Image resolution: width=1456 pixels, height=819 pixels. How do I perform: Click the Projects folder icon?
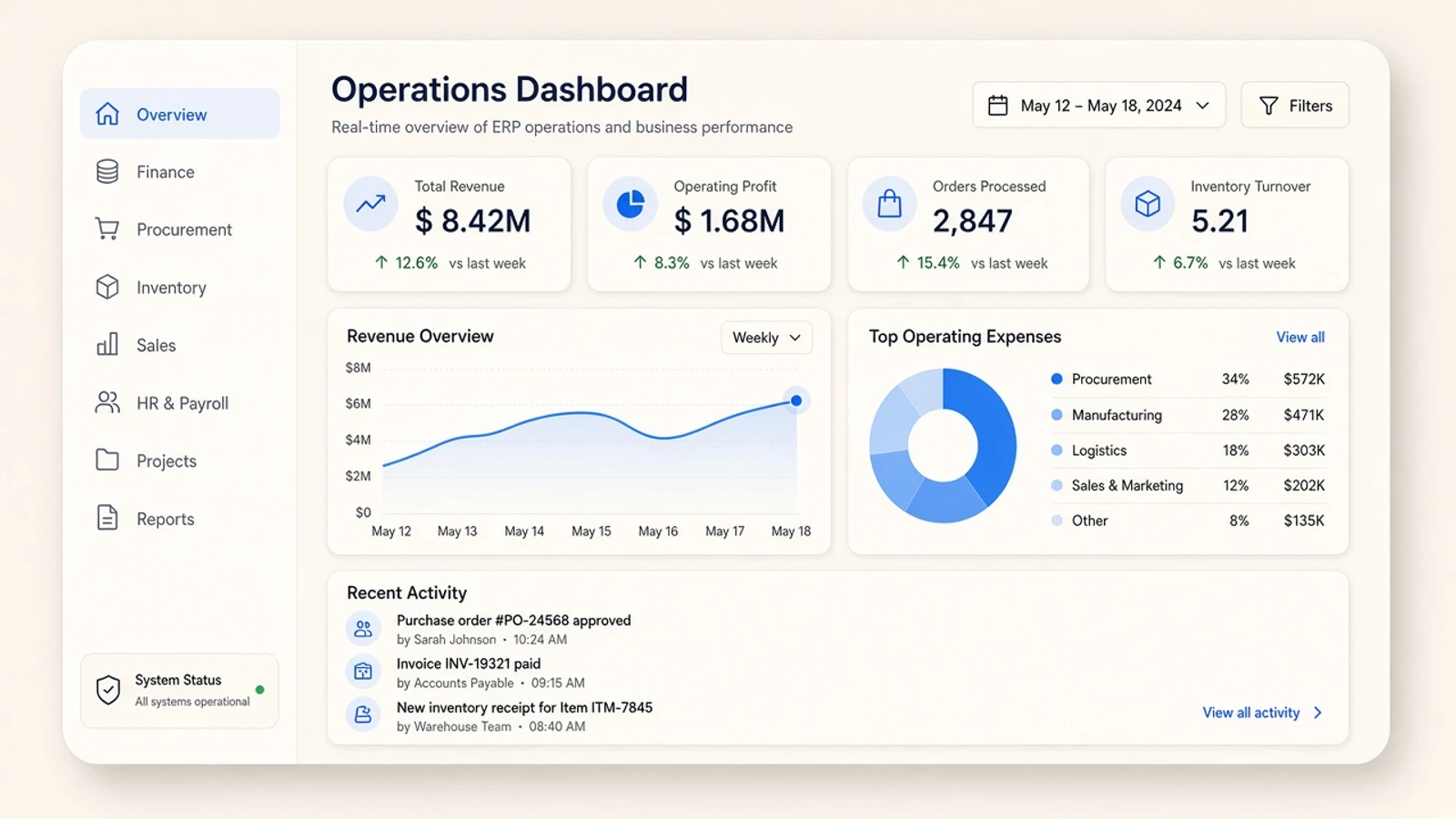(x=107, y=460)
